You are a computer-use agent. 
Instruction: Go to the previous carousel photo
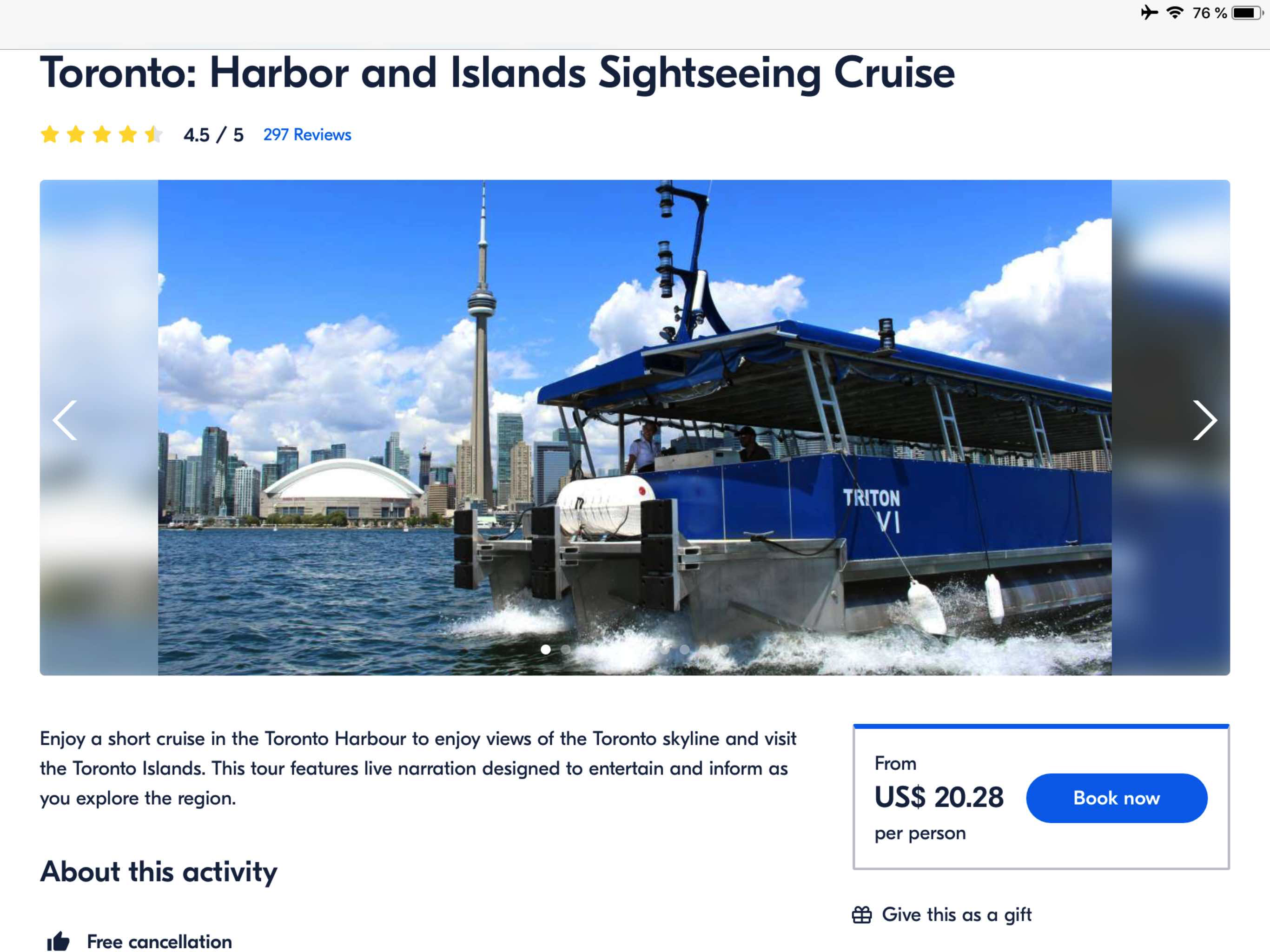(65, 420)
